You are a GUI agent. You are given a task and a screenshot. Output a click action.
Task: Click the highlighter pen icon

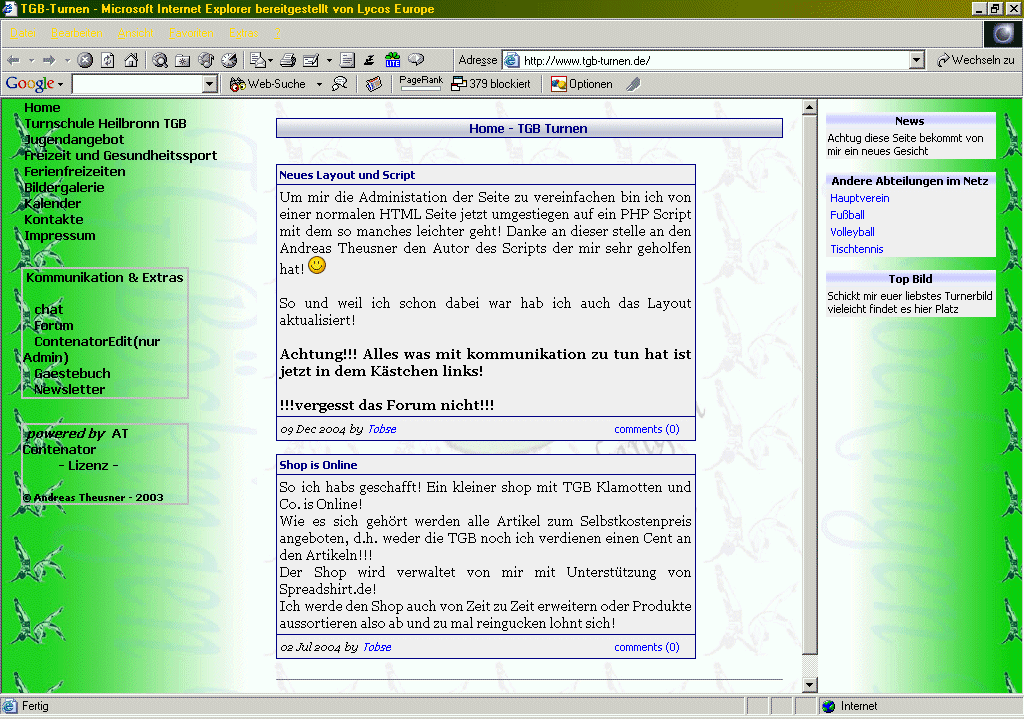point(633,84)
